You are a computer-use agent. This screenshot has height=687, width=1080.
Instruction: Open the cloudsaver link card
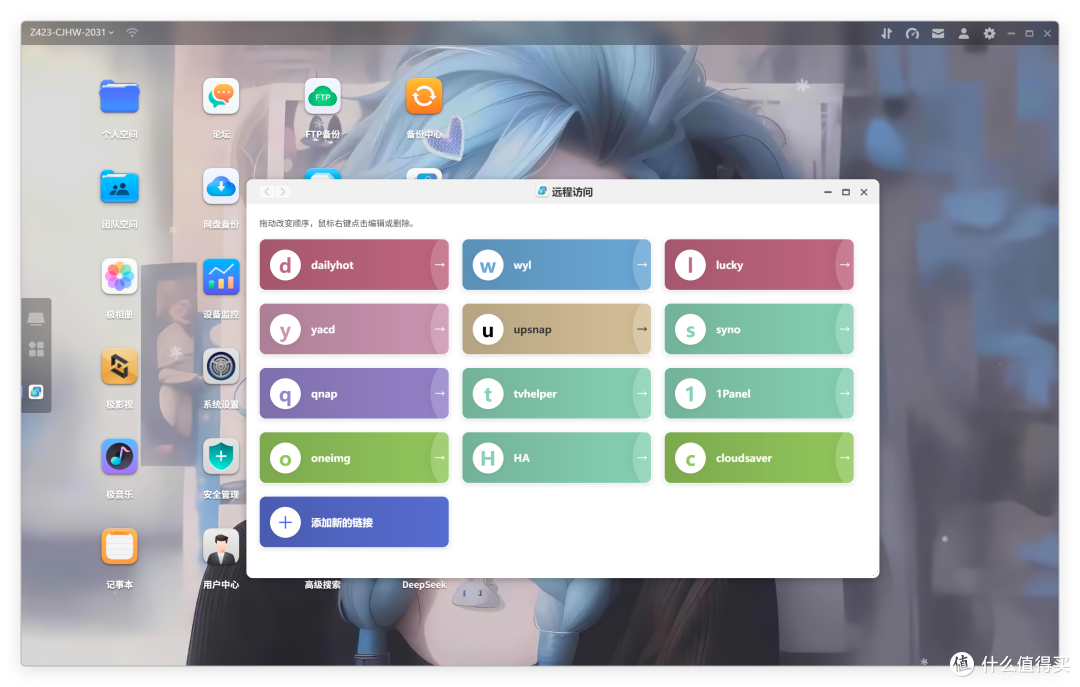[x=759, y=458]
